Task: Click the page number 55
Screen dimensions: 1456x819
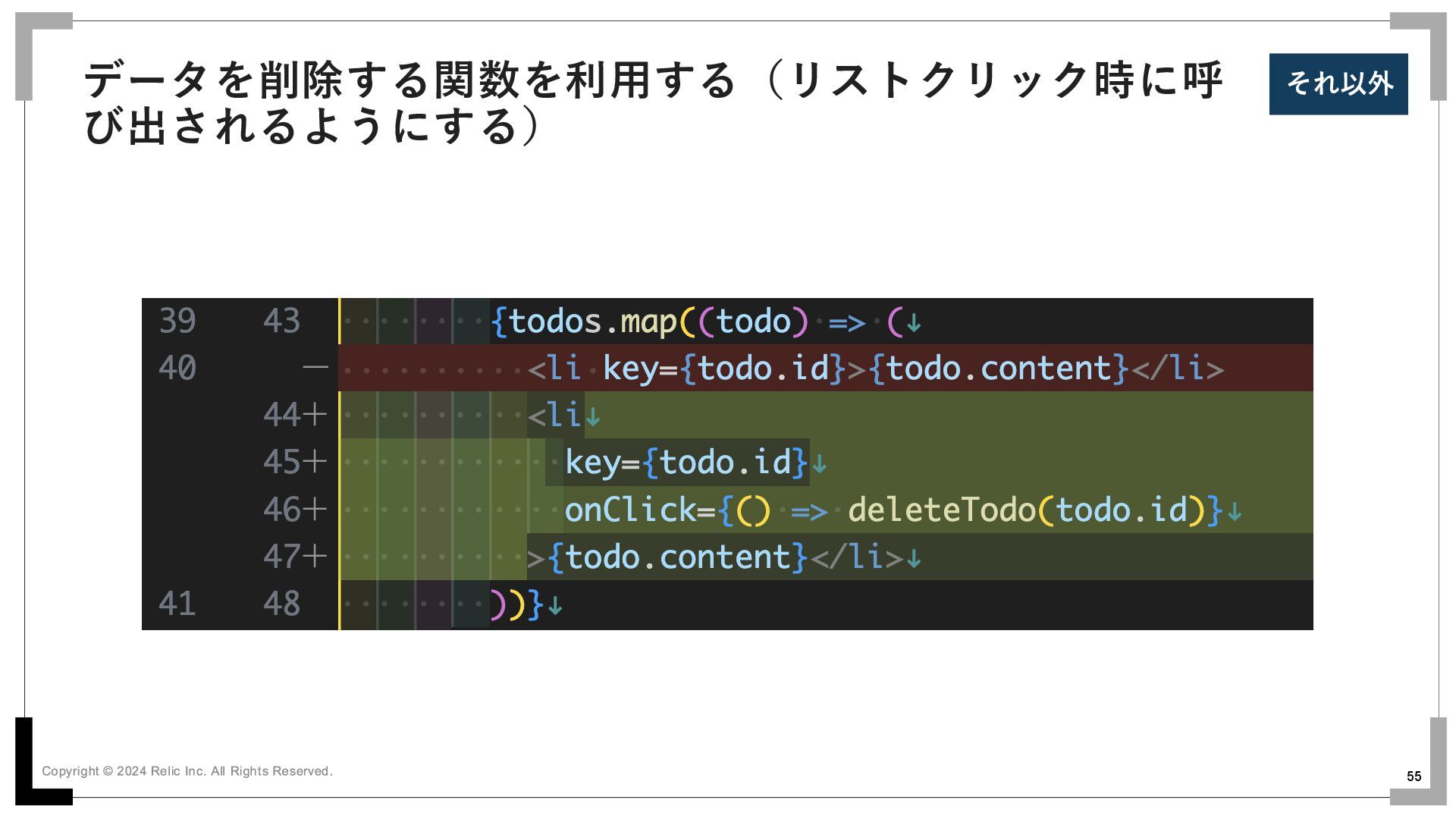Action: coord(1414,777)
